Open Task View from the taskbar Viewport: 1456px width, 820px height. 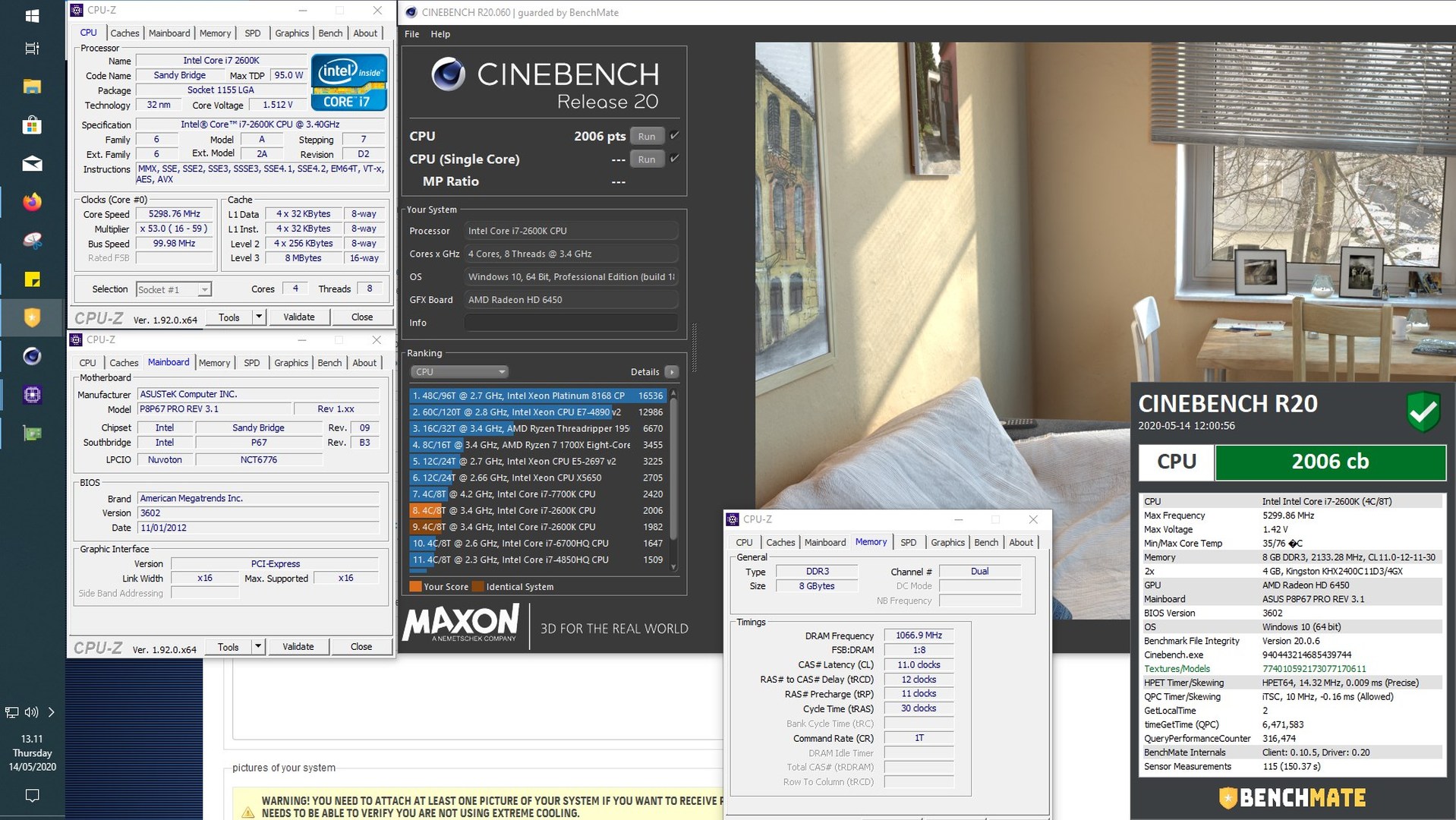(32, 49)
